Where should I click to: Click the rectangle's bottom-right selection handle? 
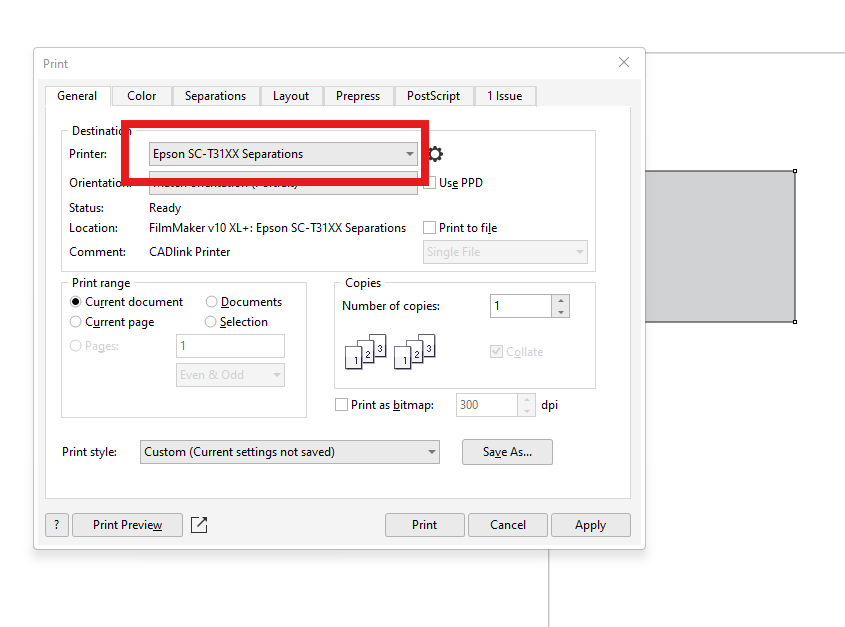pyautogui.click(x=795, y=322)
